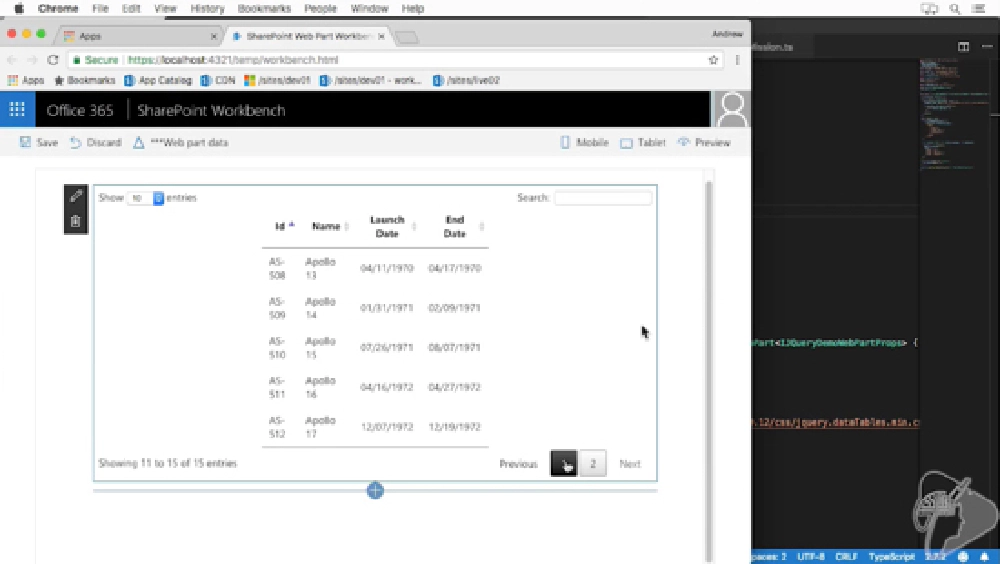The height and width of the screenshot is (564, 1000).
Task: Open the People menu
Action: coord(320,8)
